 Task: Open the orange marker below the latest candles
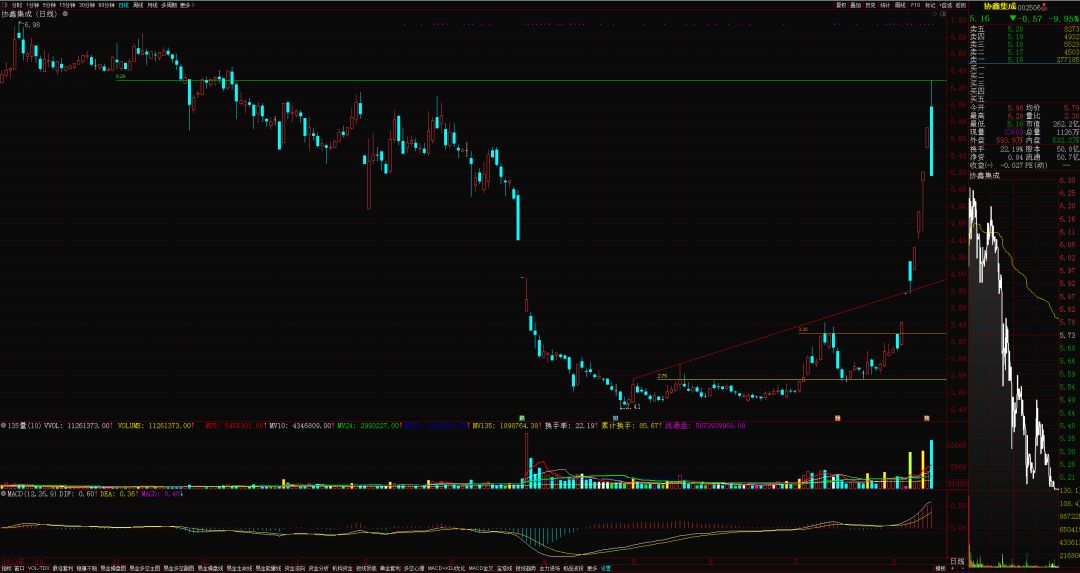(x=926, y=418)
